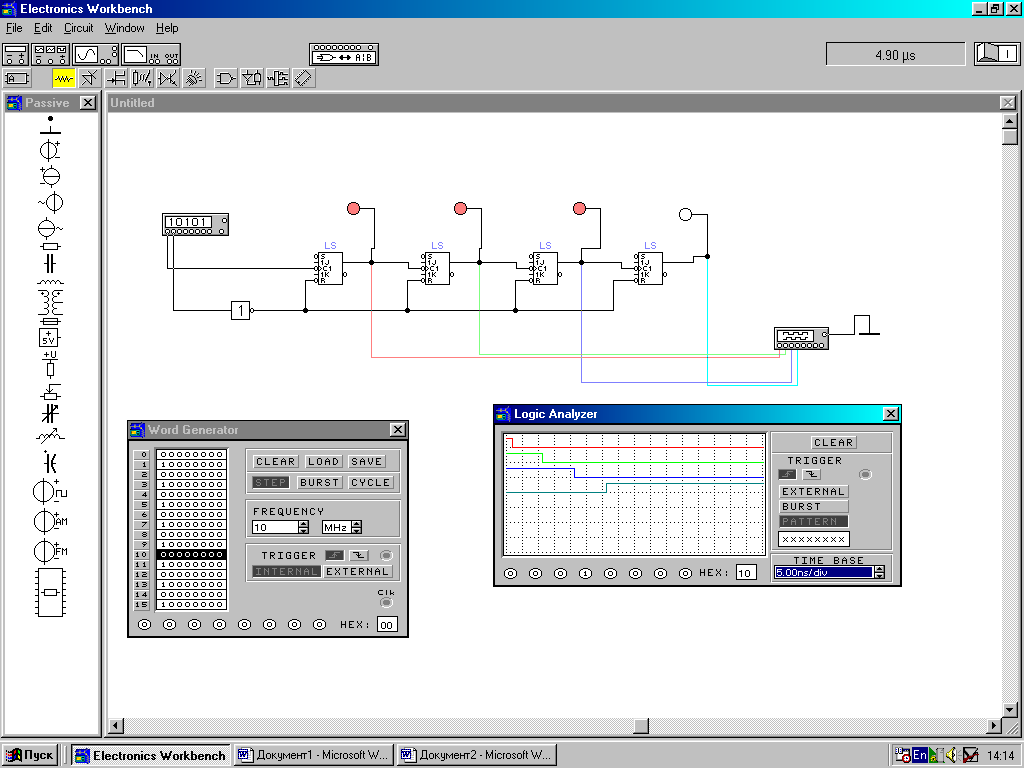Screen dimensions: 1024x768
Task: Choose EXTERNAL trigger in Logic Analyzer
Action: coord(813,492)
